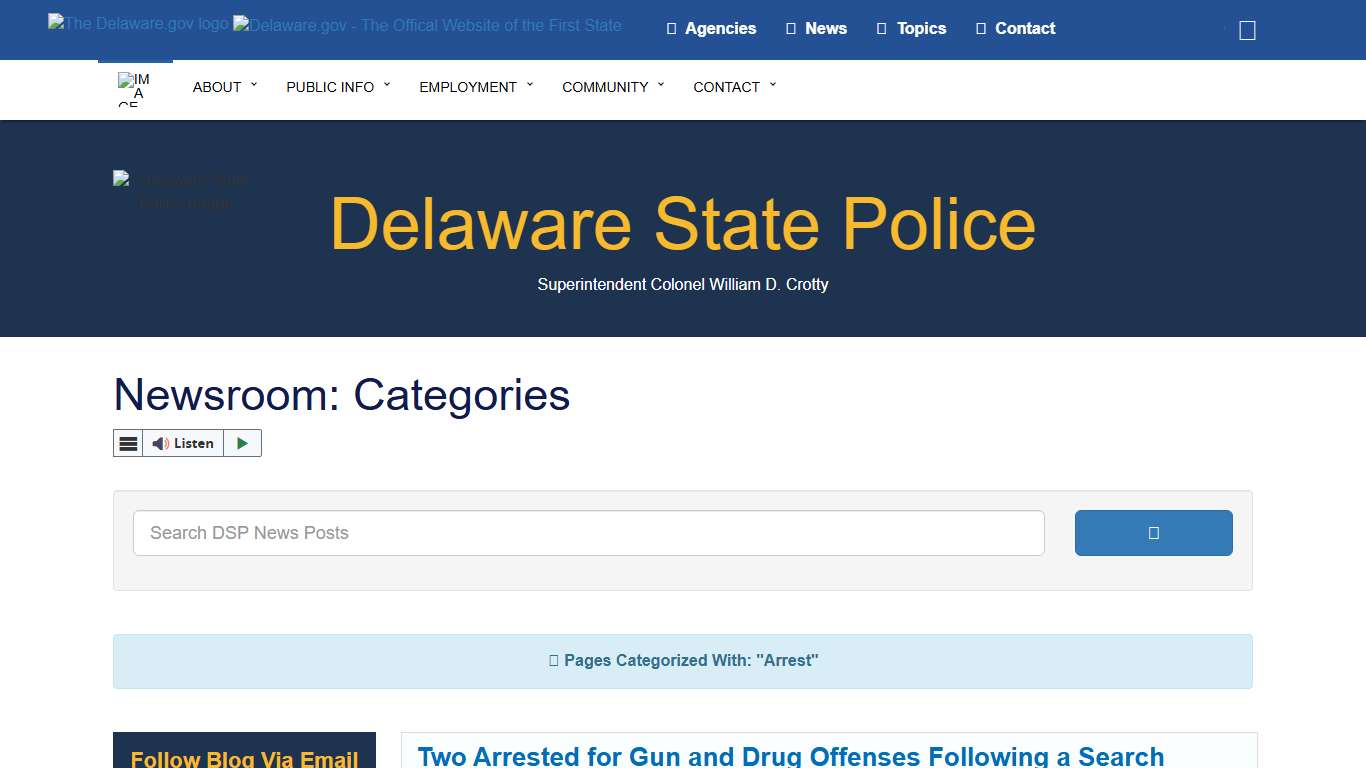Click inside the Search DSP News Posts field

coord(588,533)
